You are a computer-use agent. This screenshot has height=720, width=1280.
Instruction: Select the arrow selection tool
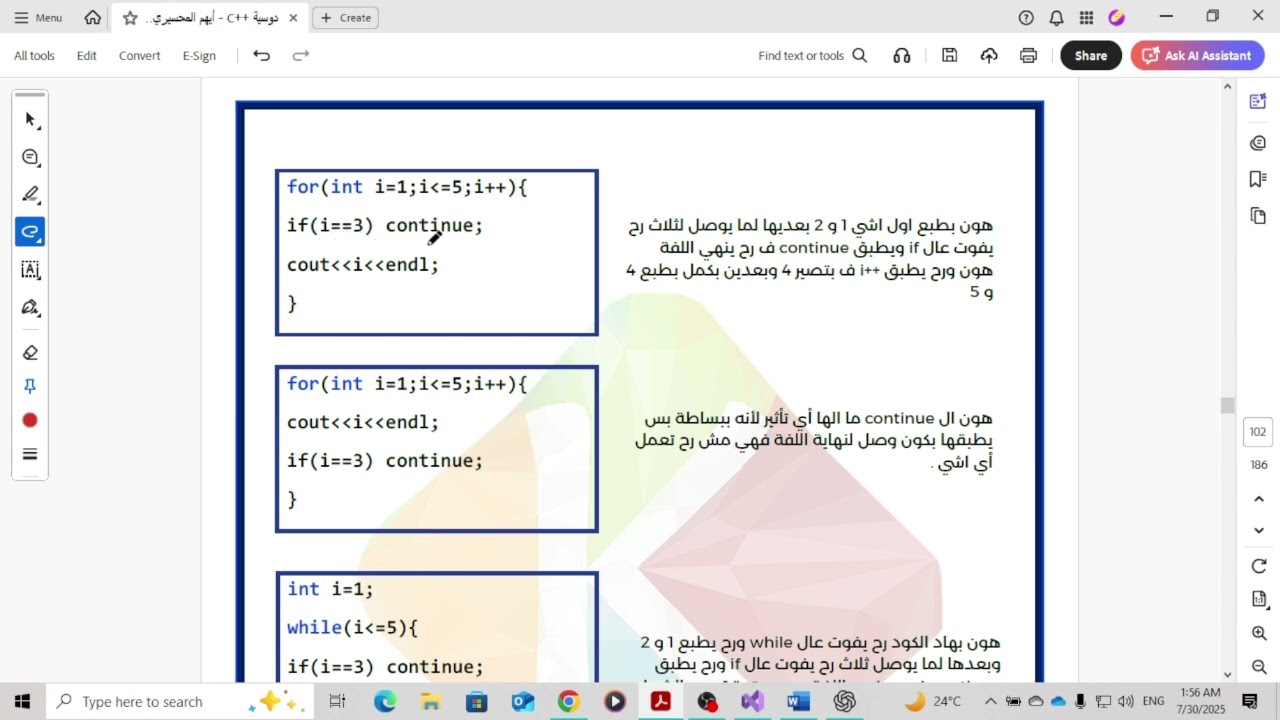pos(30,120)
